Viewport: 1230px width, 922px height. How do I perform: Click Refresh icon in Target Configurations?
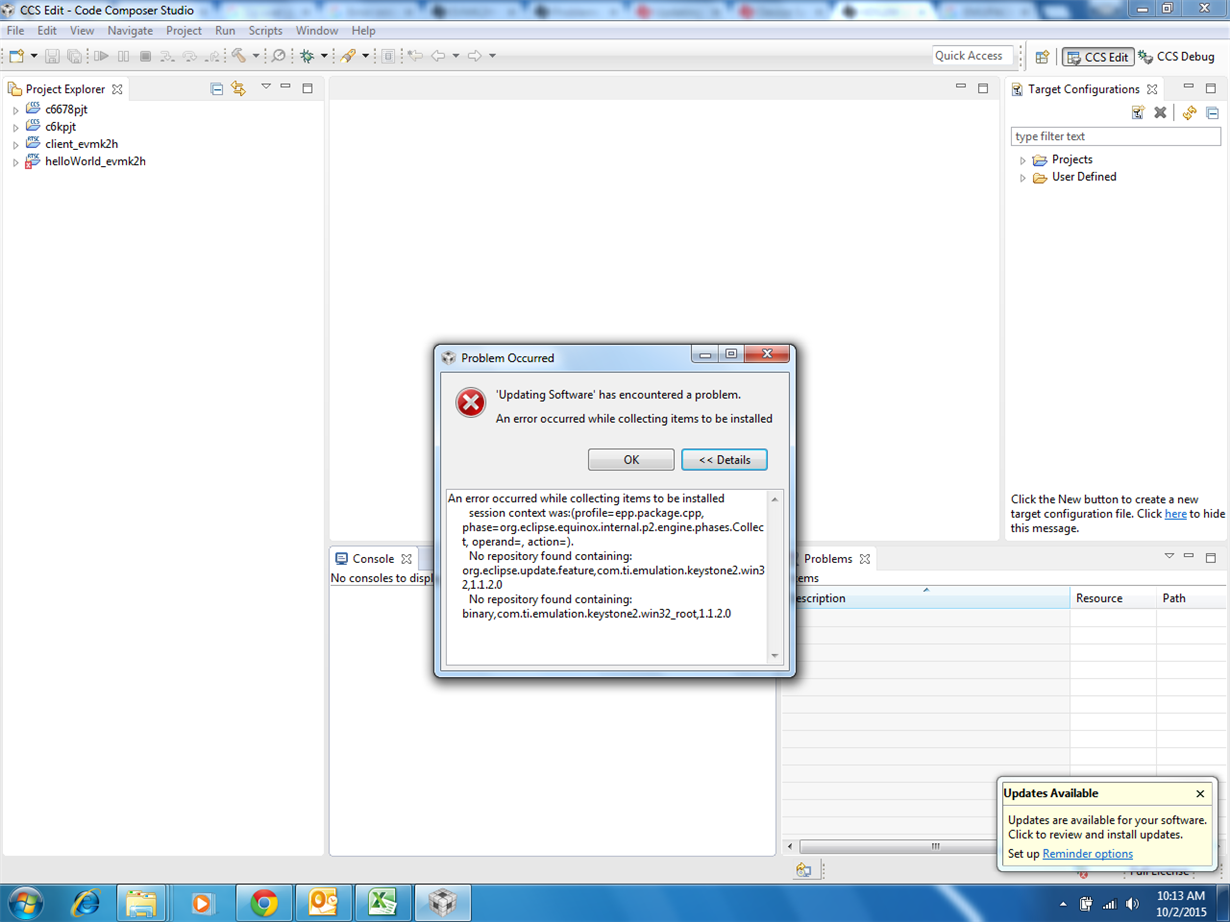coord(1189,113)
